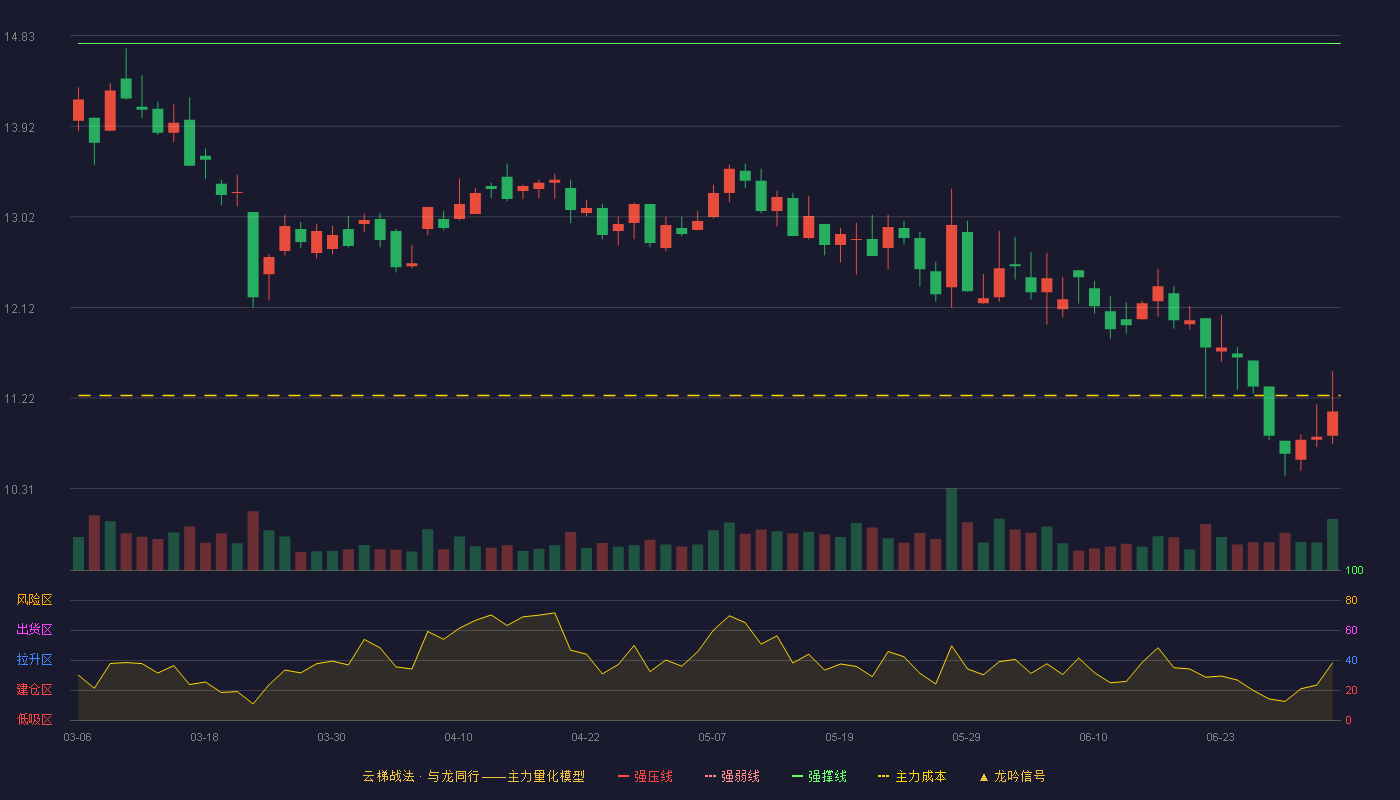Click the 04-10 date axis label
This screenshot has height=800, width=1400.
click(458, 737)
